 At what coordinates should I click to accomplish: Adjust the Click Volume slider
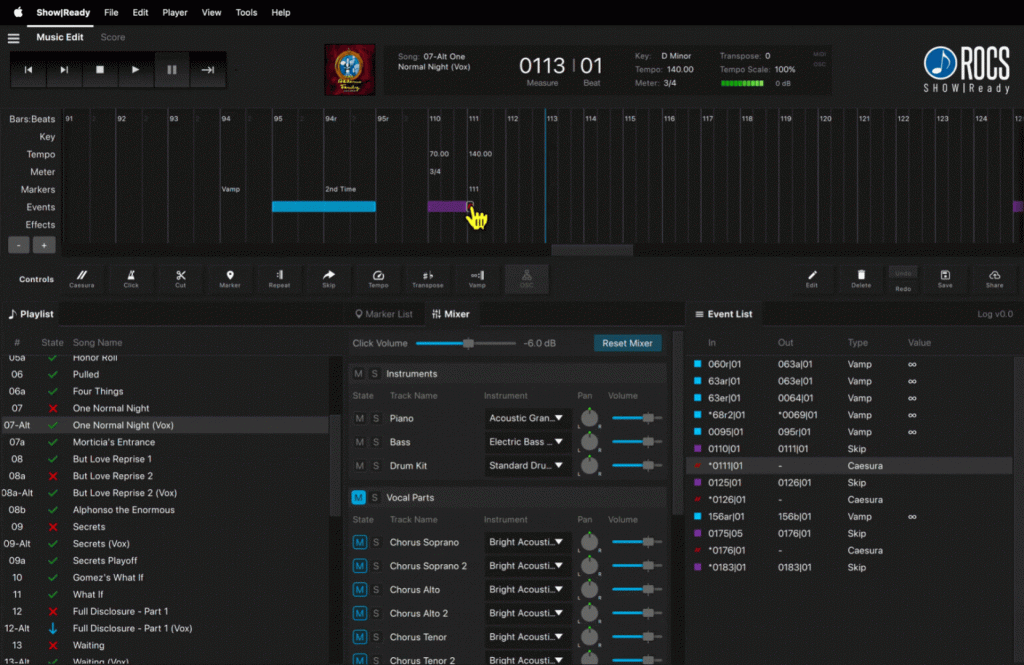pos(468,343)
